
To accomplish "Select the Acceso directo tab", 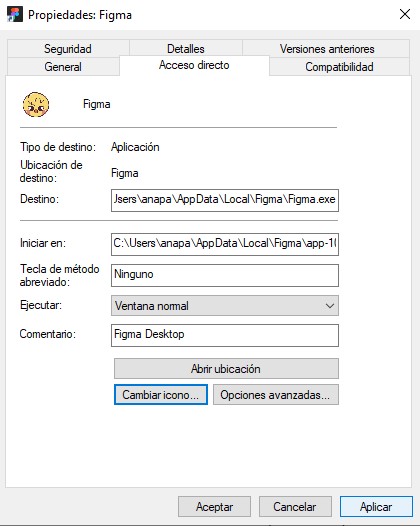I will 194,65.
